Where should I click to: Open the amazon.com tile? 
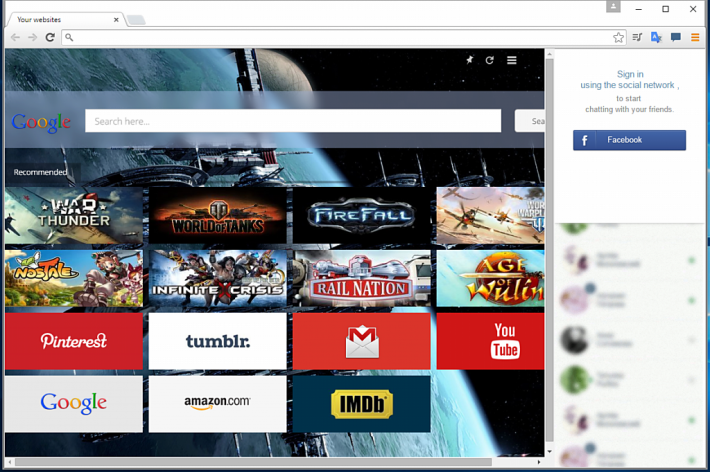point(218,404)
